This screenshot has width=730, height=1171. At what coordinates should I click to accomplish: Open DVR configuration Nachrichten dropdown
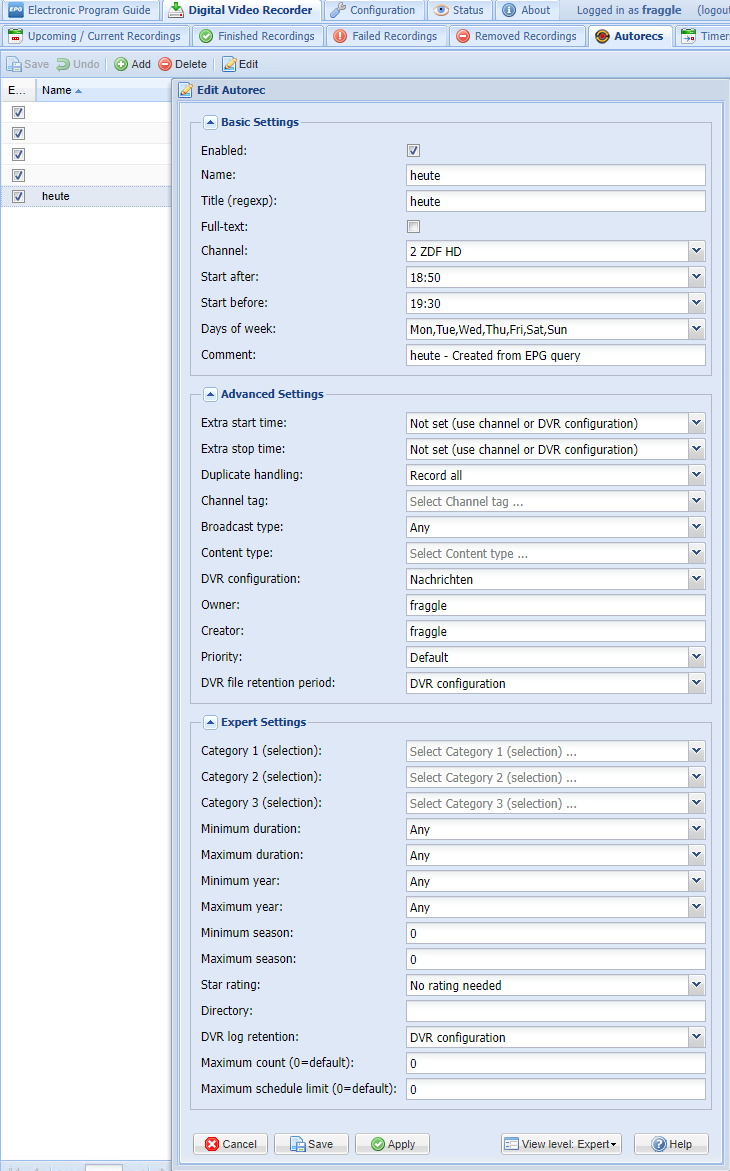696,580
